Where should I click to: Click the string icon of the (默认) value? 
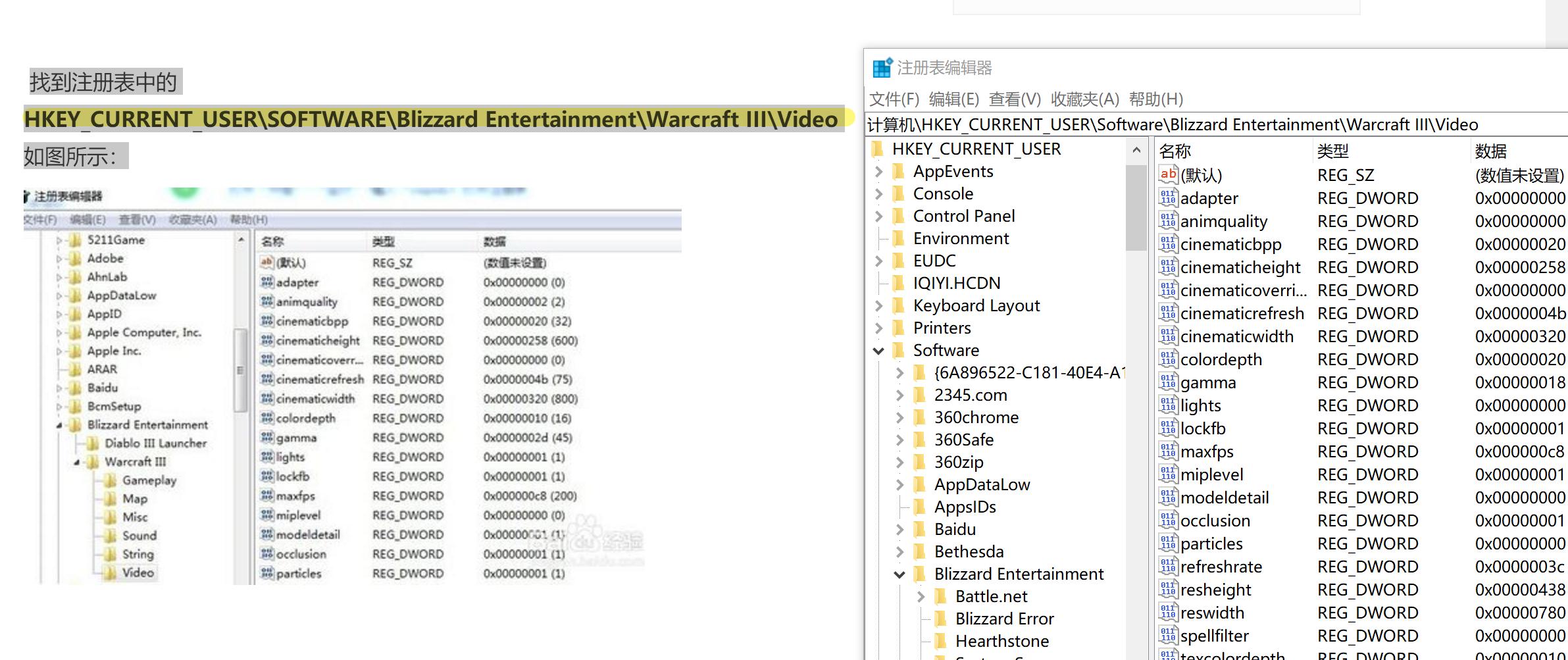coord(1168,175)
